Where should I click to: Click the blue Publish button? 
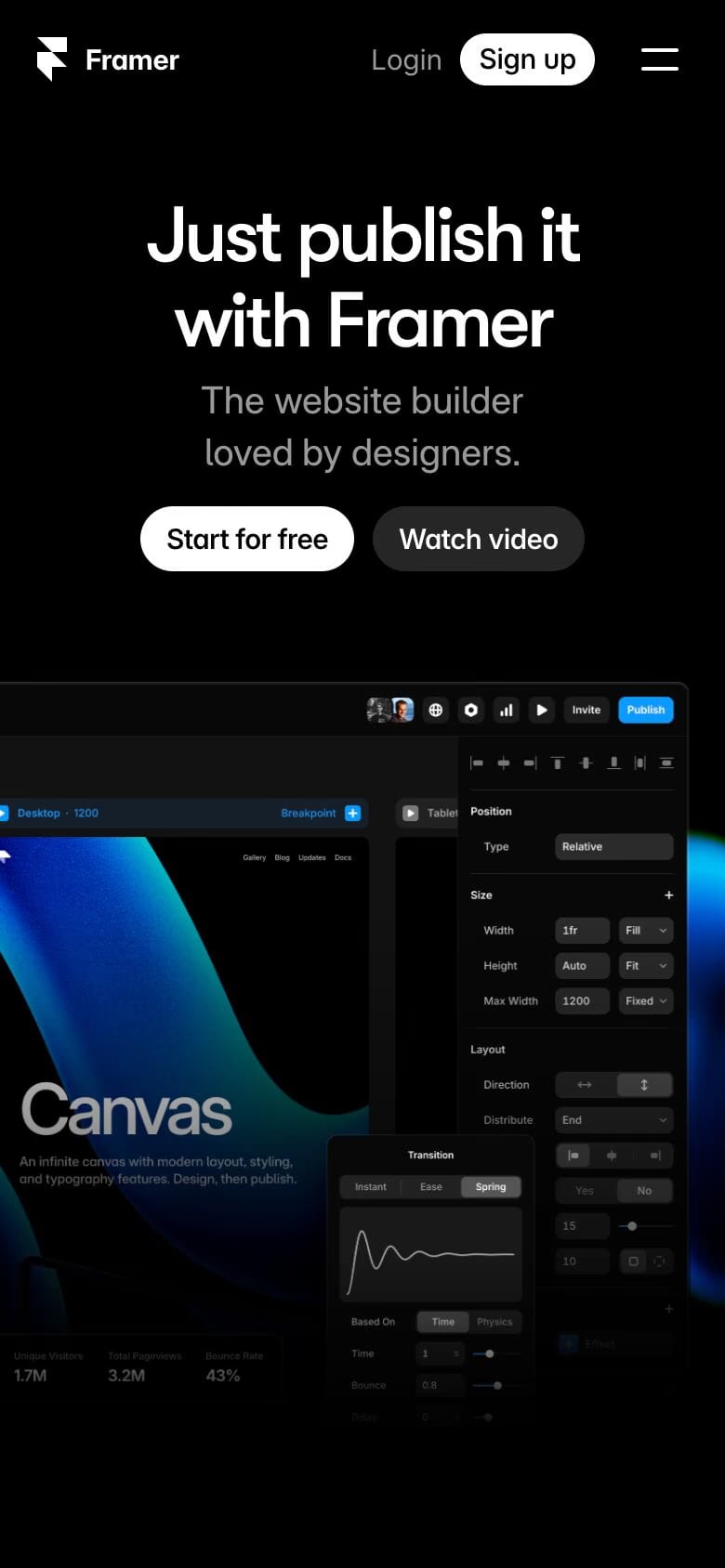(x=646, y=710)
